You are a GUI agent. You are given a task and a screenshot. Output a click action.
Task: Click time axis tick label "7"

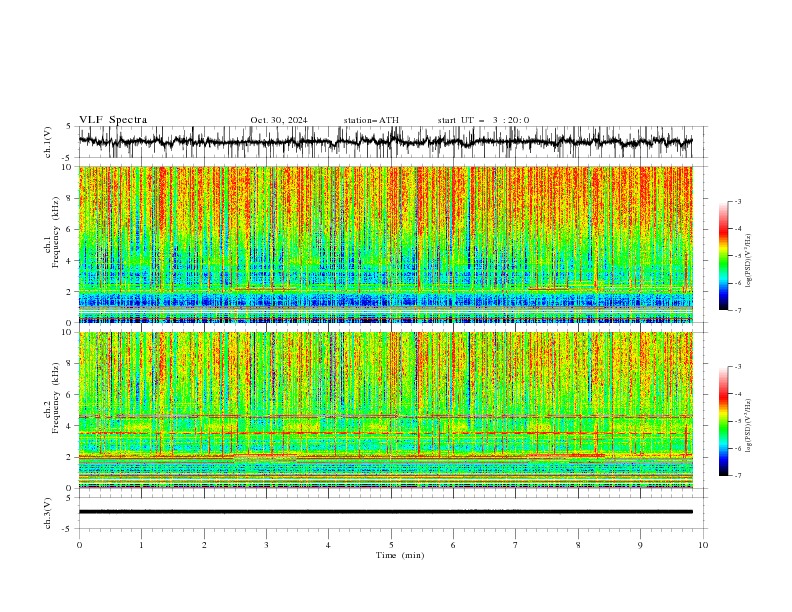coord(516,545)
